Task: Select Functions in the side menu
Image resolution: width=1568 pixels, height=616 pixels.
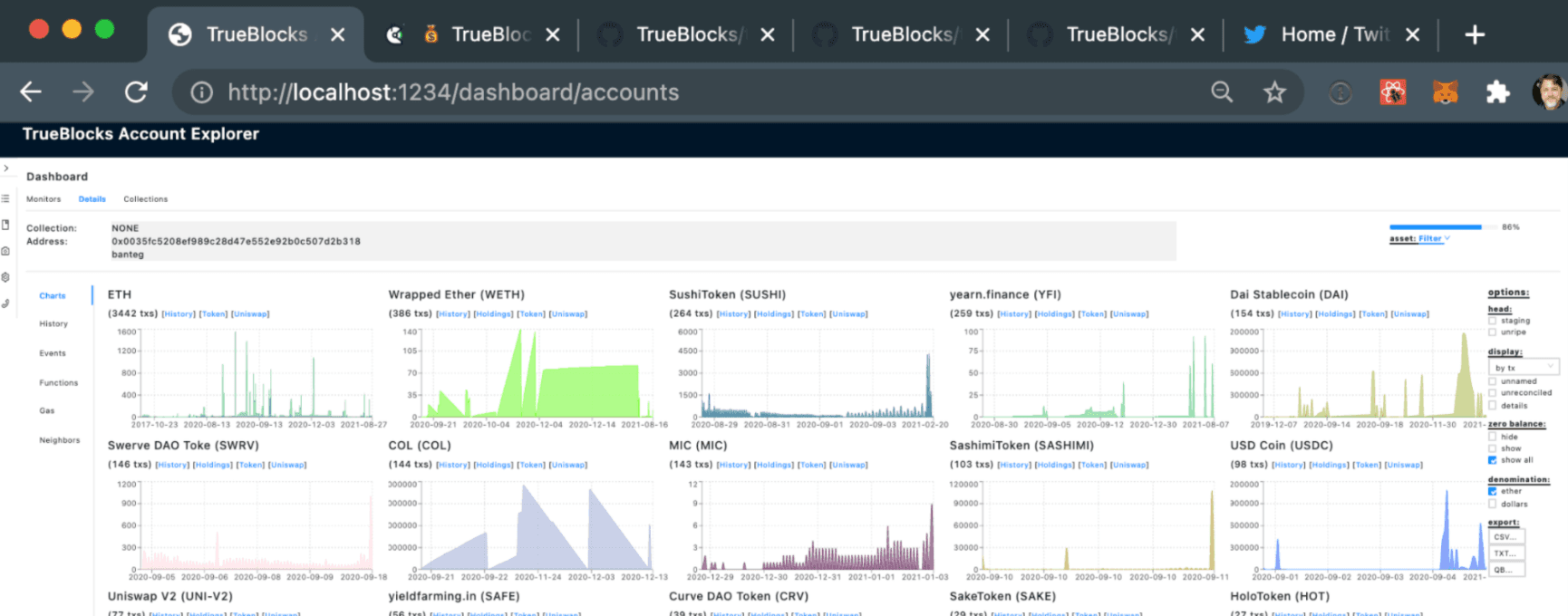Action: tap(59, 382)
